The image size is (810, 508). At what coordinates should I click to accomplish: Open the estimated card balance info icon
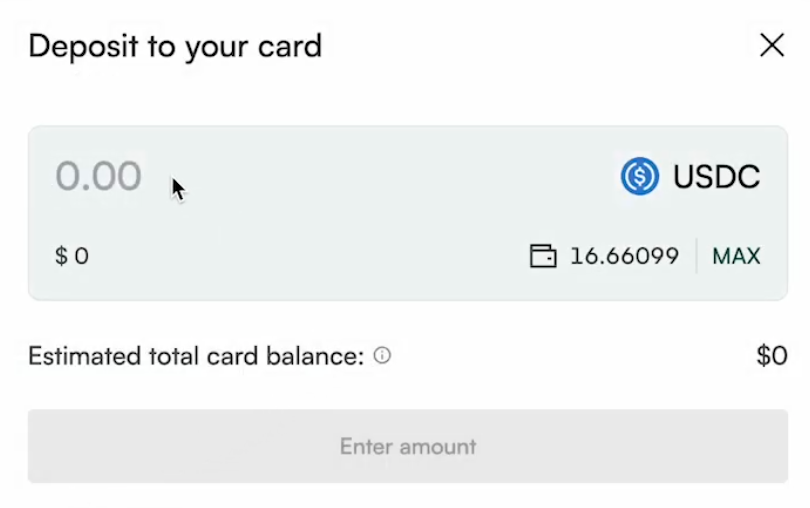pyautogui.click(x=382, y=356)
